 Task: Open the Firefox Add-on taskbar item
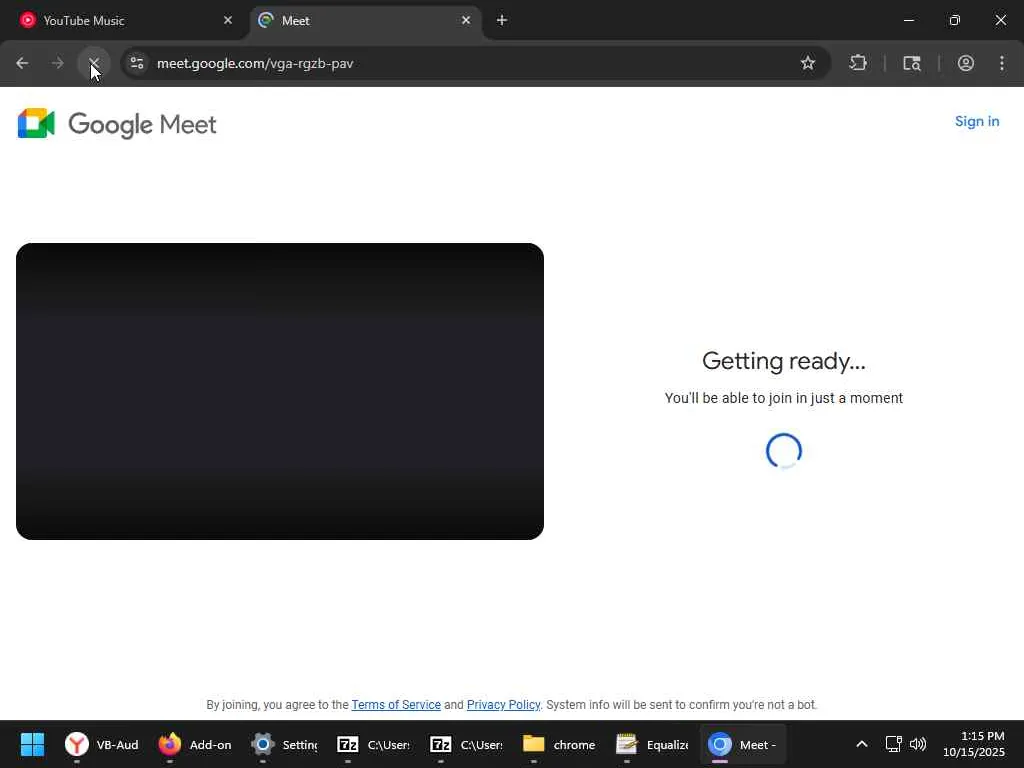195,744
